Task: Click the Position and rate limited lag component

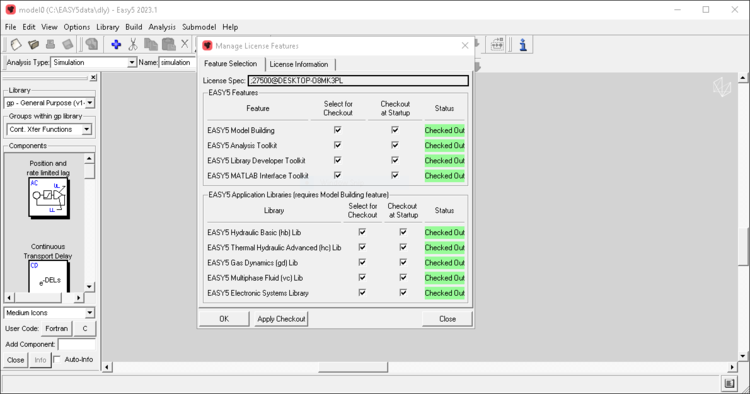Action: click(48, 197)
